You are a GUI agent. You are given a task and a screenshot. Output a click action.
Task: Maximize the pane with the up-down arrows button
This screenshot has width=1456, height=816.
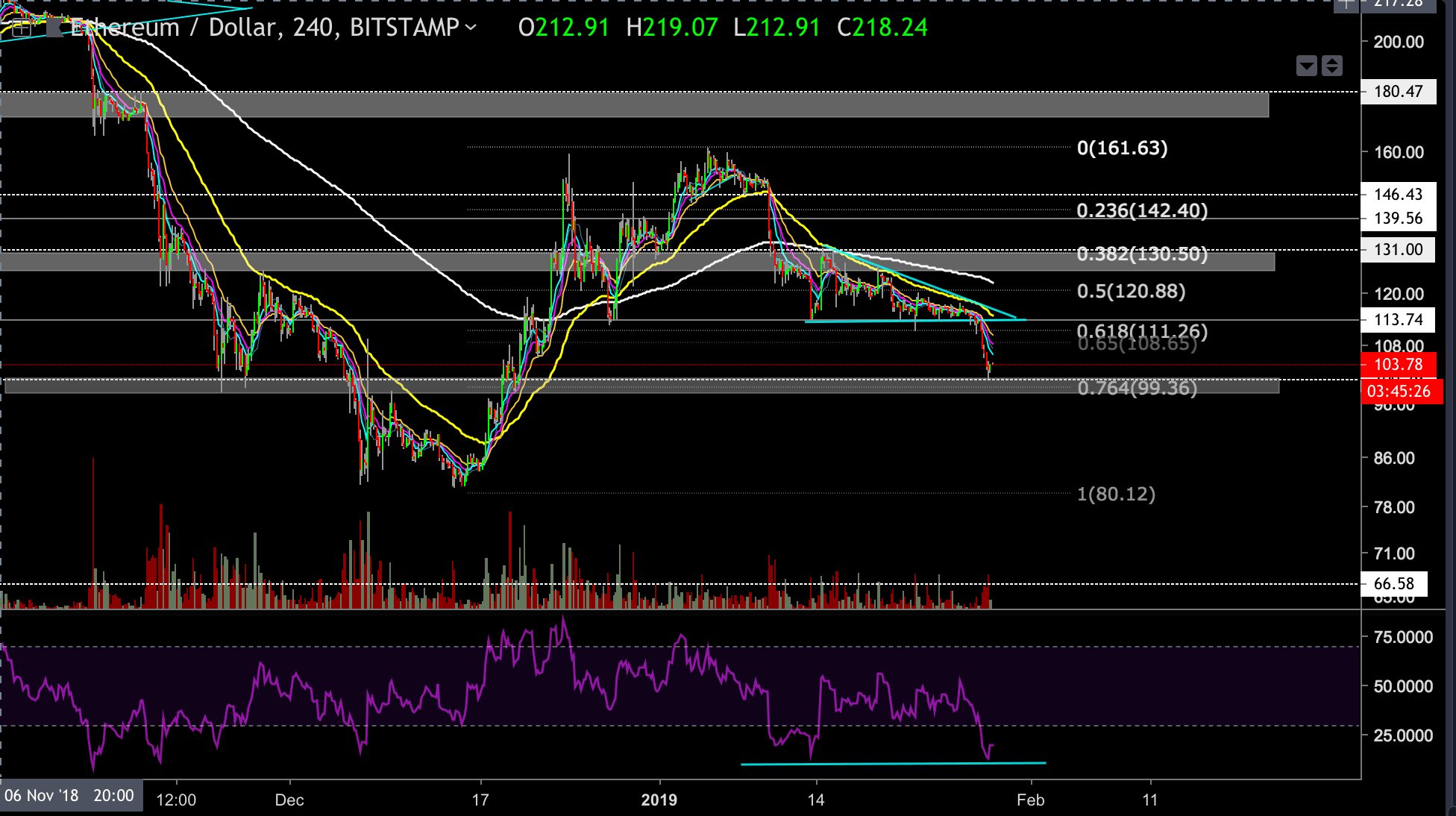pyautogui.click(x=1332, y=66)
